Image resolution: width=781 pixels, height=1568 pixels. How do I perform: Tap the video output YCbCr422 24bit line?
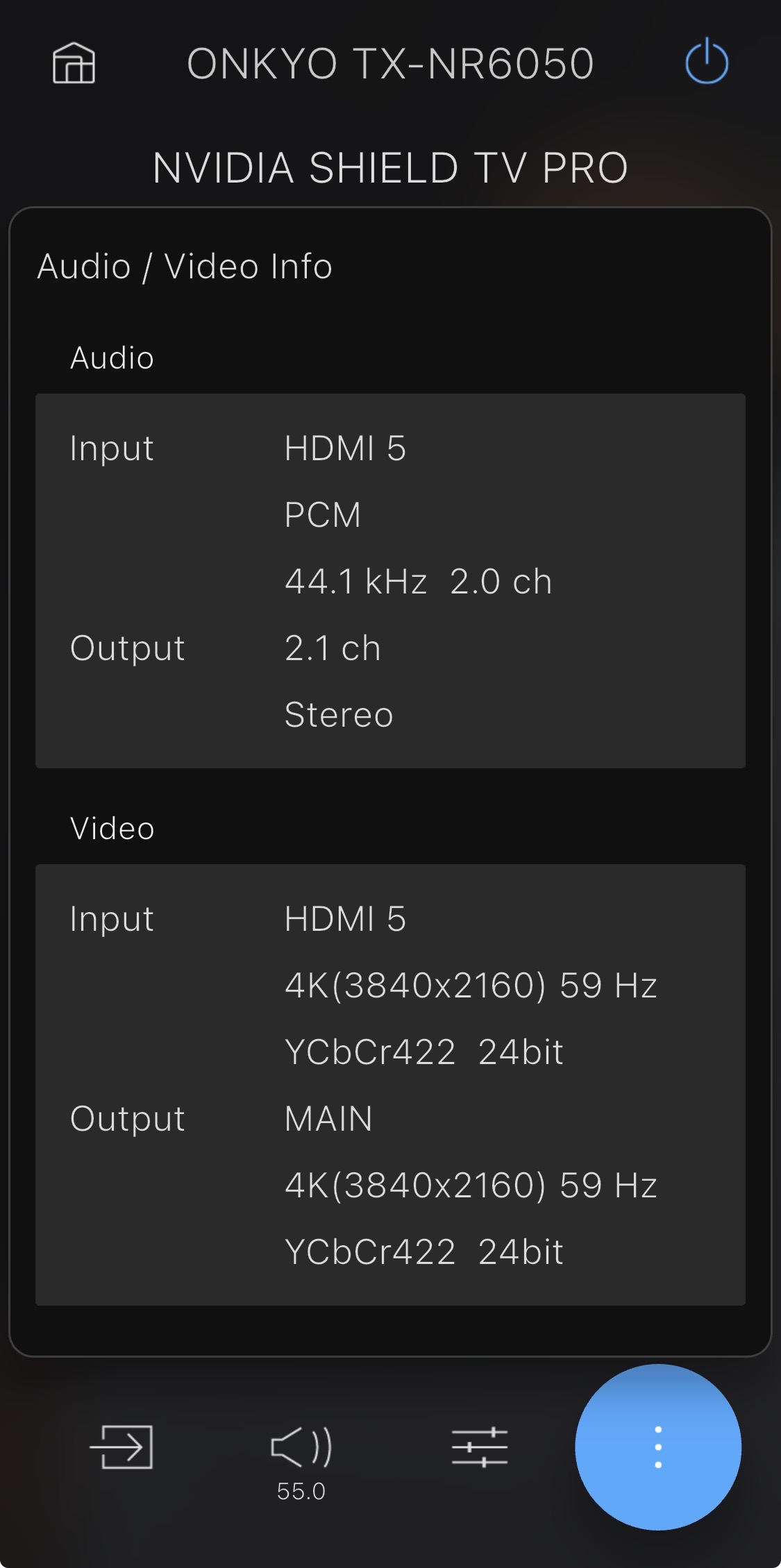[423, 1252]
